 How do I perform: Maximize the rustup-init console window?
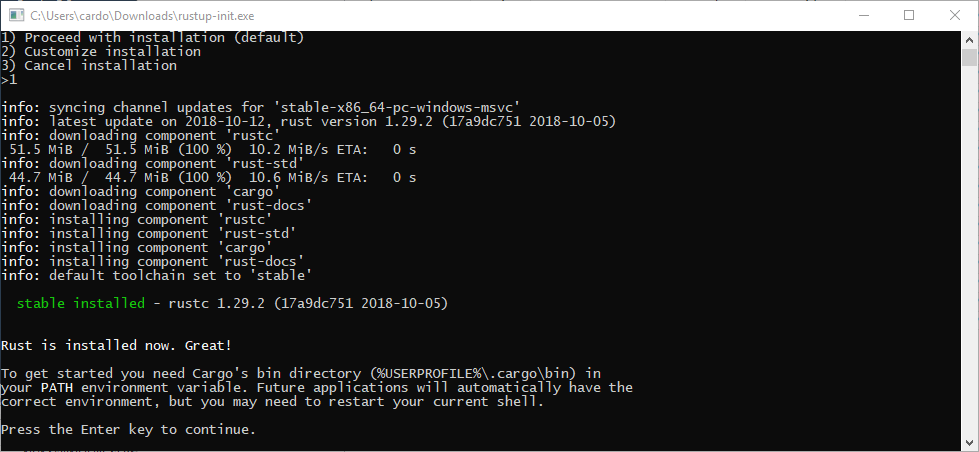pos(909,16)
